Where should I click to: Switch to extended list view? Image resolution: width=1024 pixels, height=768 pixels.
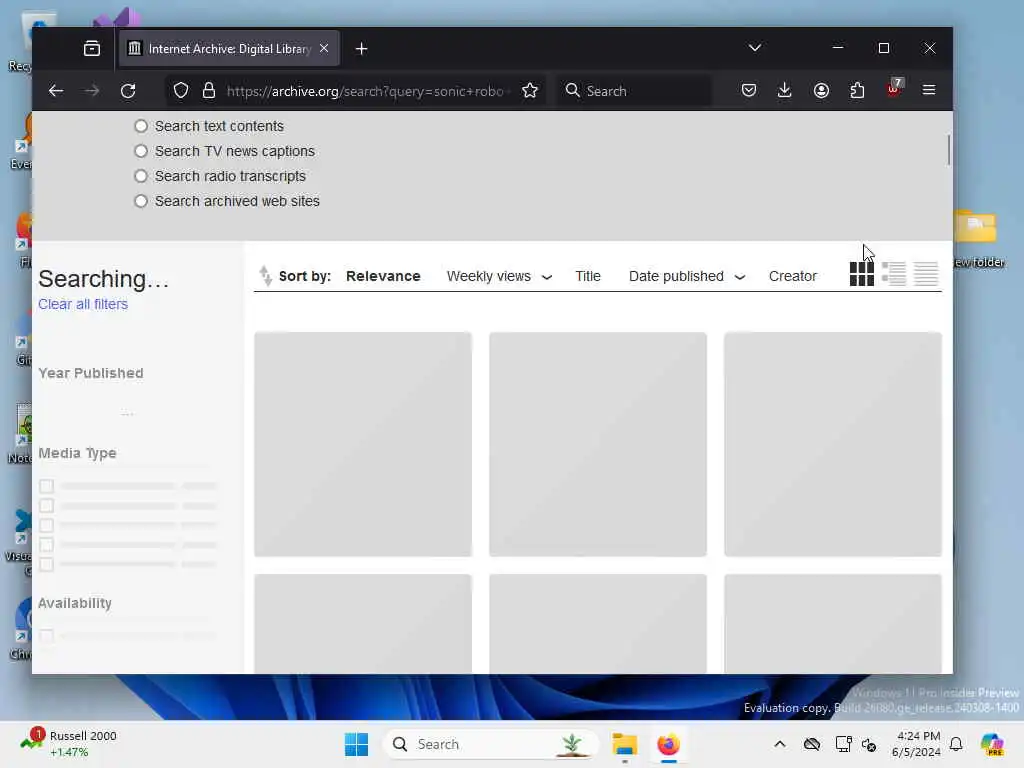point(893,274)
